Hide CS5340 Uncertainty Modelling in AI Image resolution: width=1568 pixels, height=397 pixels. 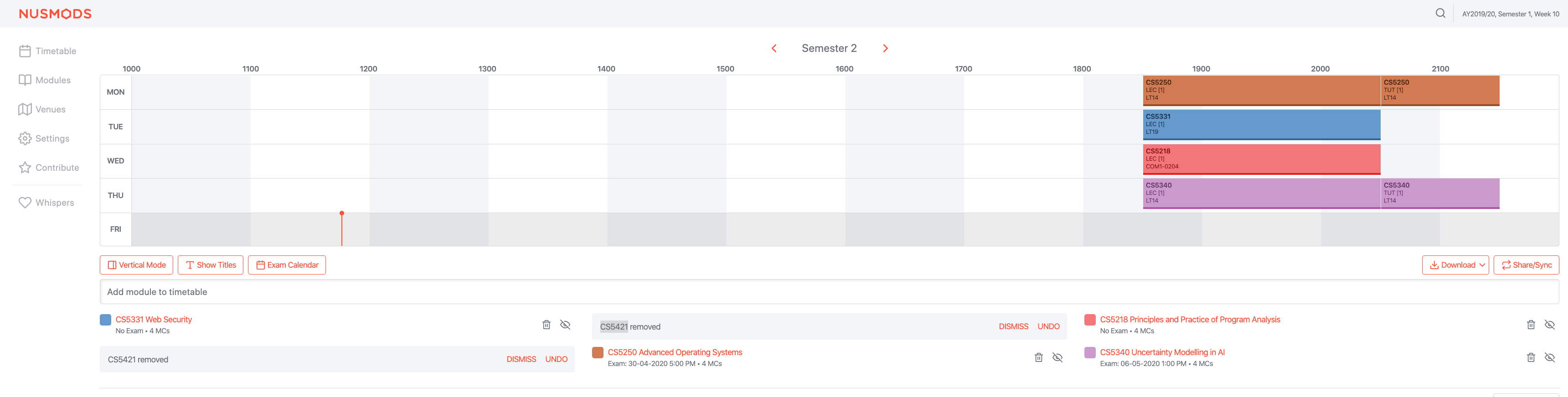pyautogui.click(x=1550, y=357)
